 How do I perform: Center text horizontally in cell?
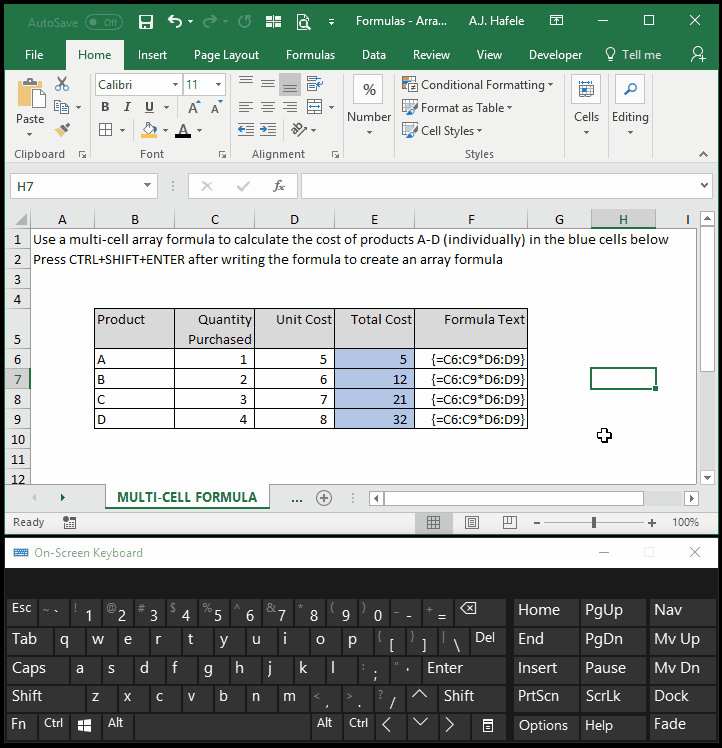tap(268, 107)
